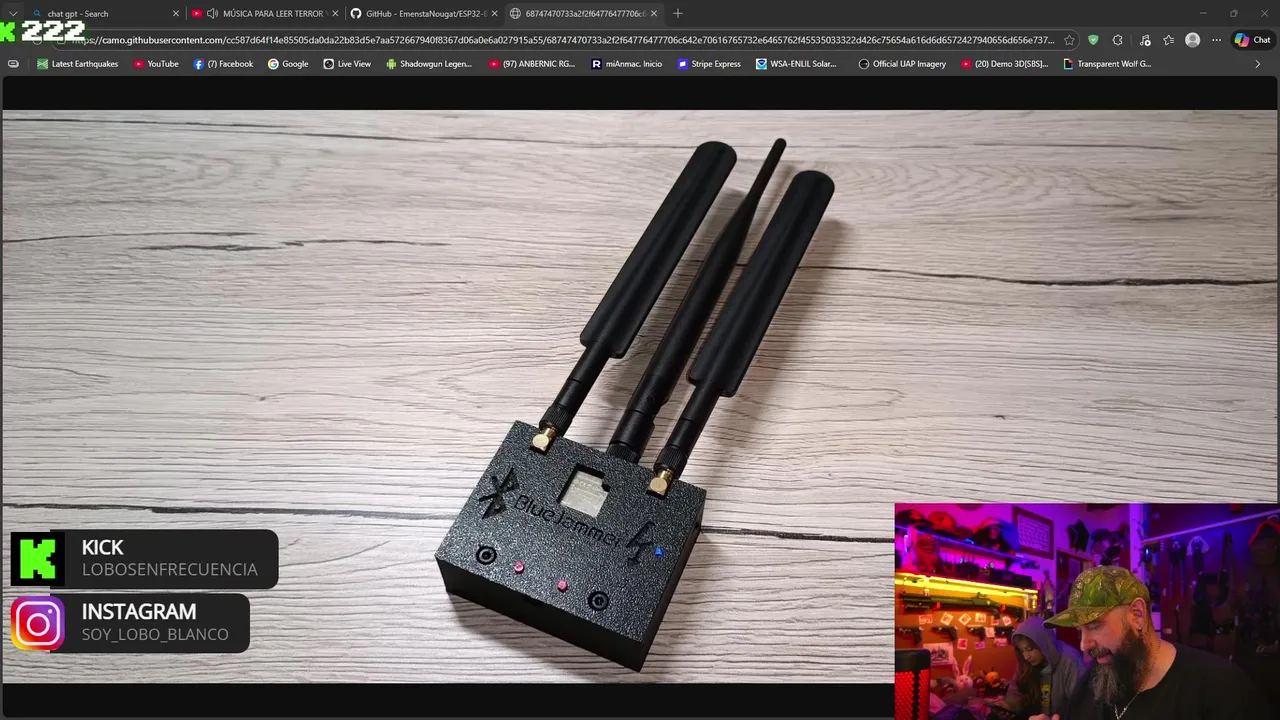Image resolution: width=1280 pixels, height=720 pixels.
Task: Open the Favorites star-list icon
Action: point(1168,40)
